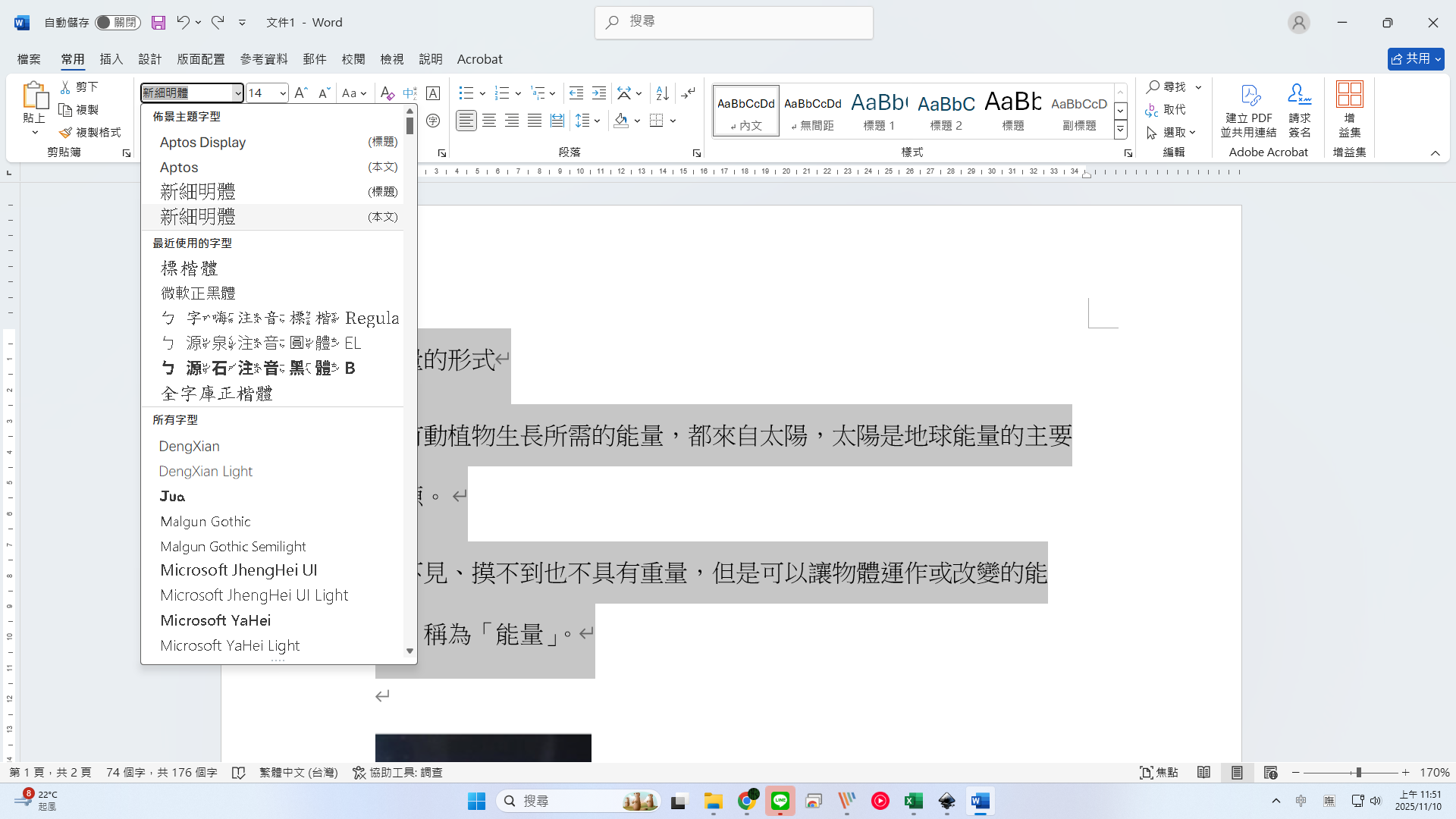The image size is (1456, 819).
Task: Toggle the AutoSave (自動儲存) switch
Action: pos(118,23)
